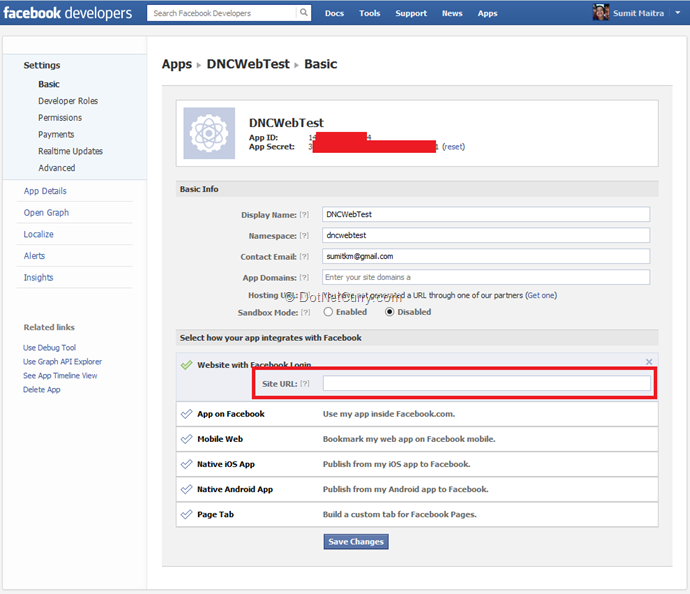
Task: Click the Contact Email input field
Action: click(486, 256)
